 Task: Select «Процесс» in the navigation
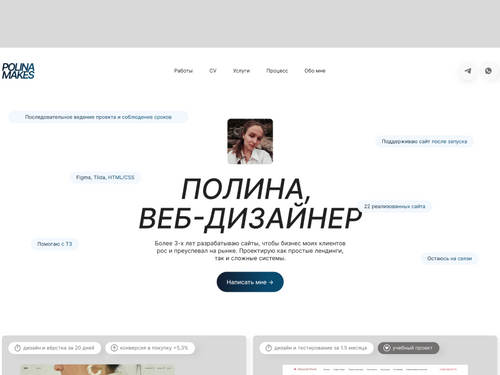click(277, 71)
